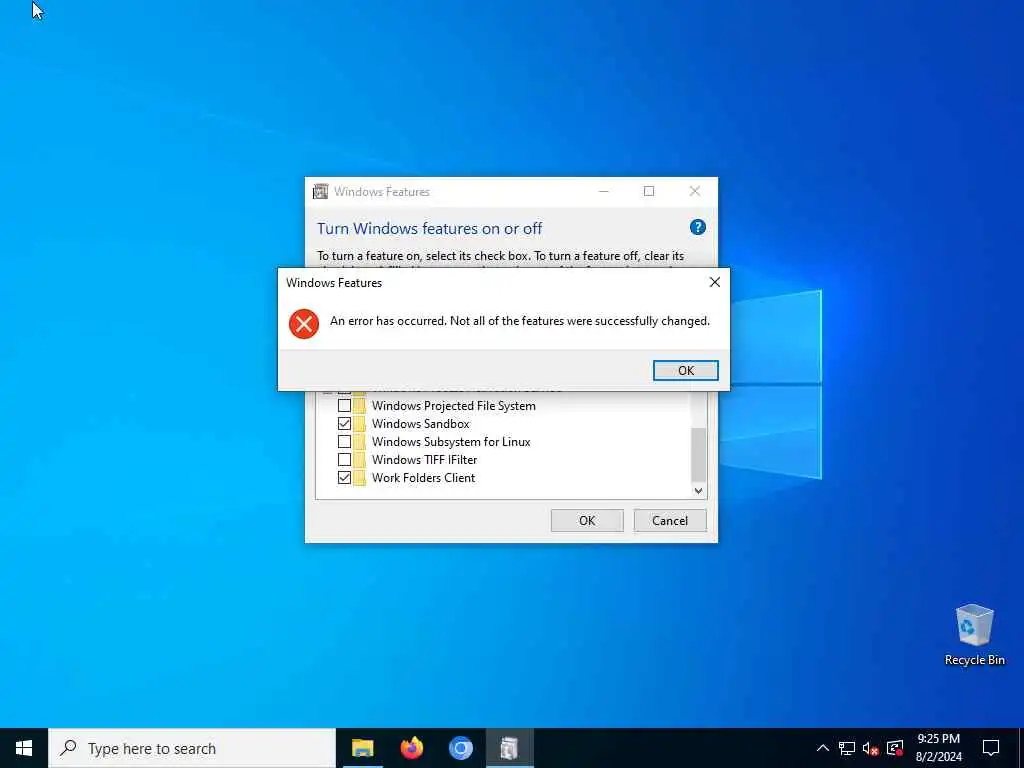Viewport: 1024px width, 768px height.
Task: Click the search magnifier icon in the taskbar
Action: (x=68, y=748)
